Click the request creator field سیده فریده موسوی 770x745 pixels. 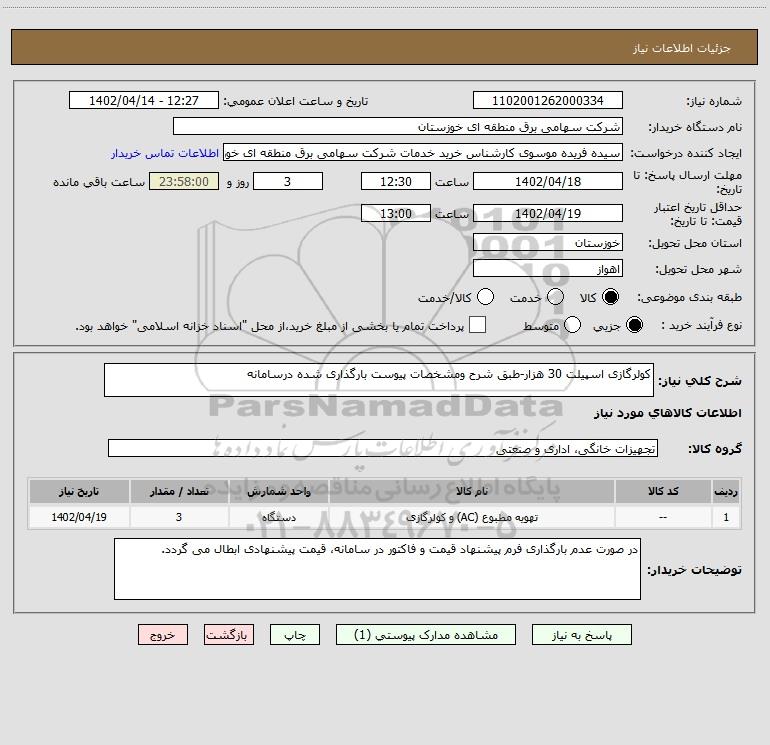point(423,153)
